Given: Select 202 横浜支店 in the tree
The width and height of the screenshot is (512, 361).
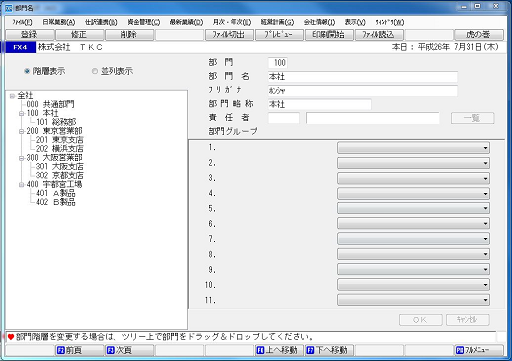Looking at the screenshot, I should [x=60, y=149].
